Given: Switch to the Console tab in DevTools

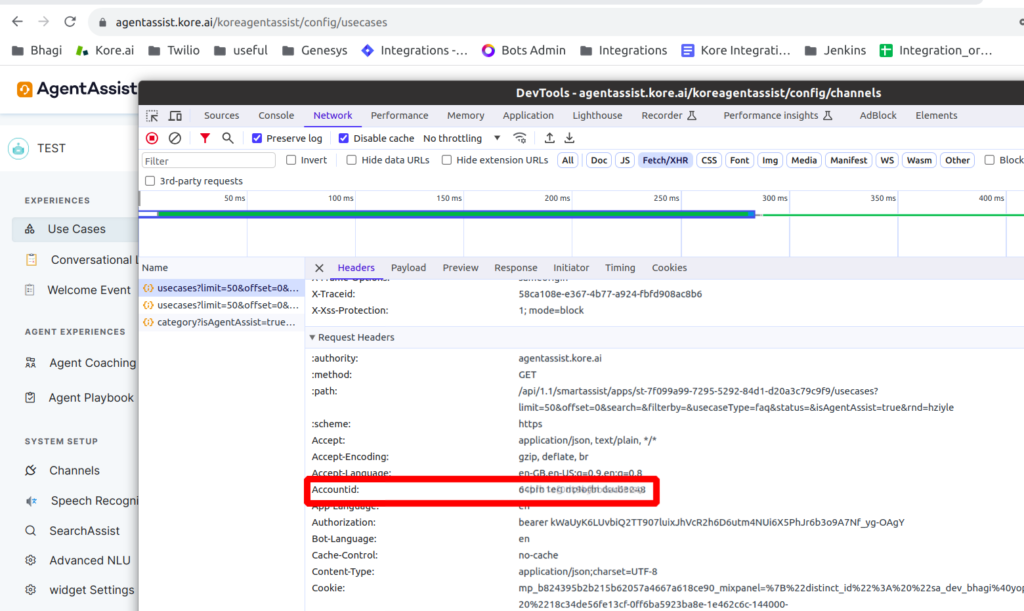Looking at the screenshot, I should tap(275, 115).
